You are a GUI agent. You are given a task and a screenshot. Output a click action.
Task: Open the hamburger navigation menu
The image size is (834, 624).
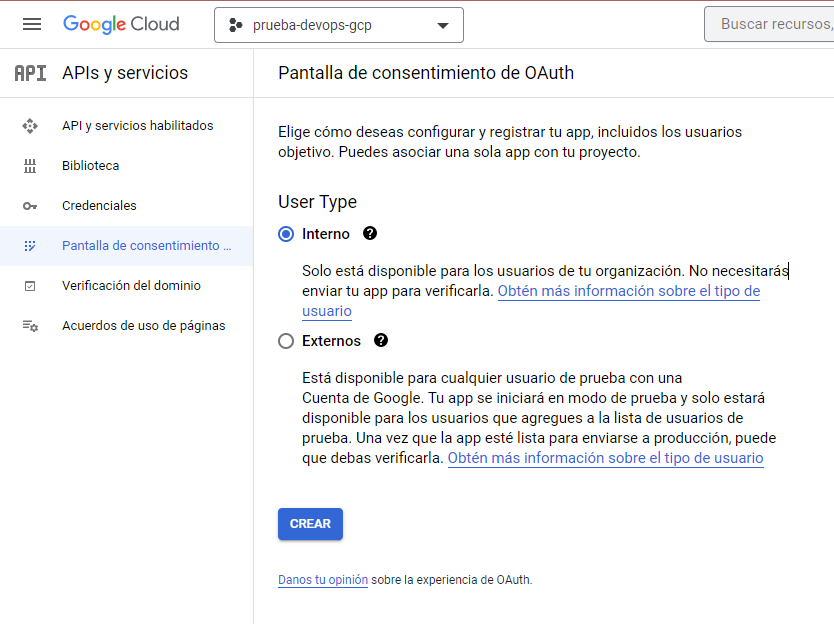(x=32, y=25)
